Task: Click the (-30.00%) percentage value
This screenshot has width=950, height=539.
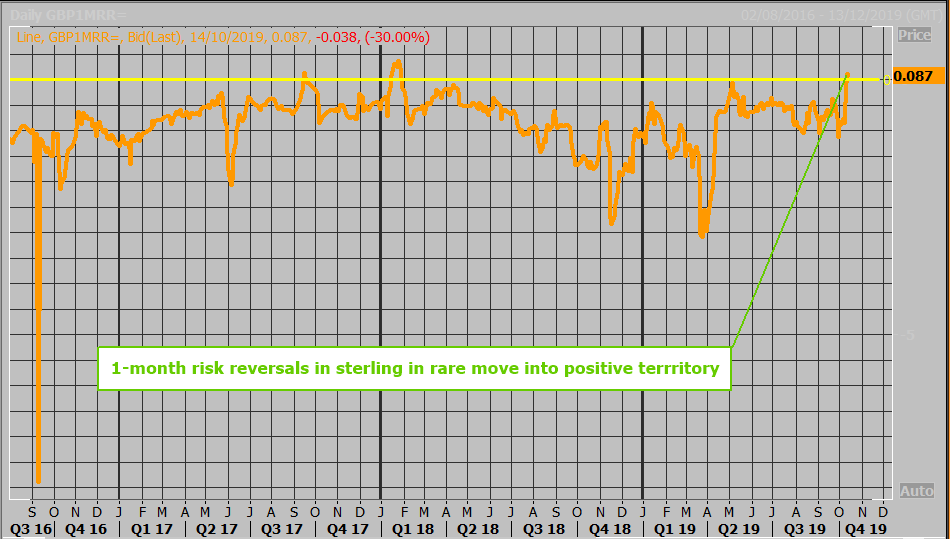Action: click(x=397, y=37)
